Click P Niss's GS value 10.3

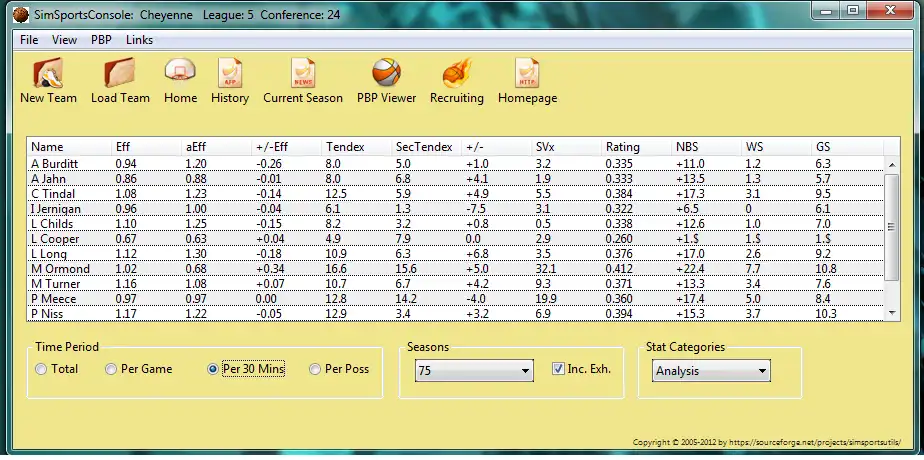tap(826, 314)
